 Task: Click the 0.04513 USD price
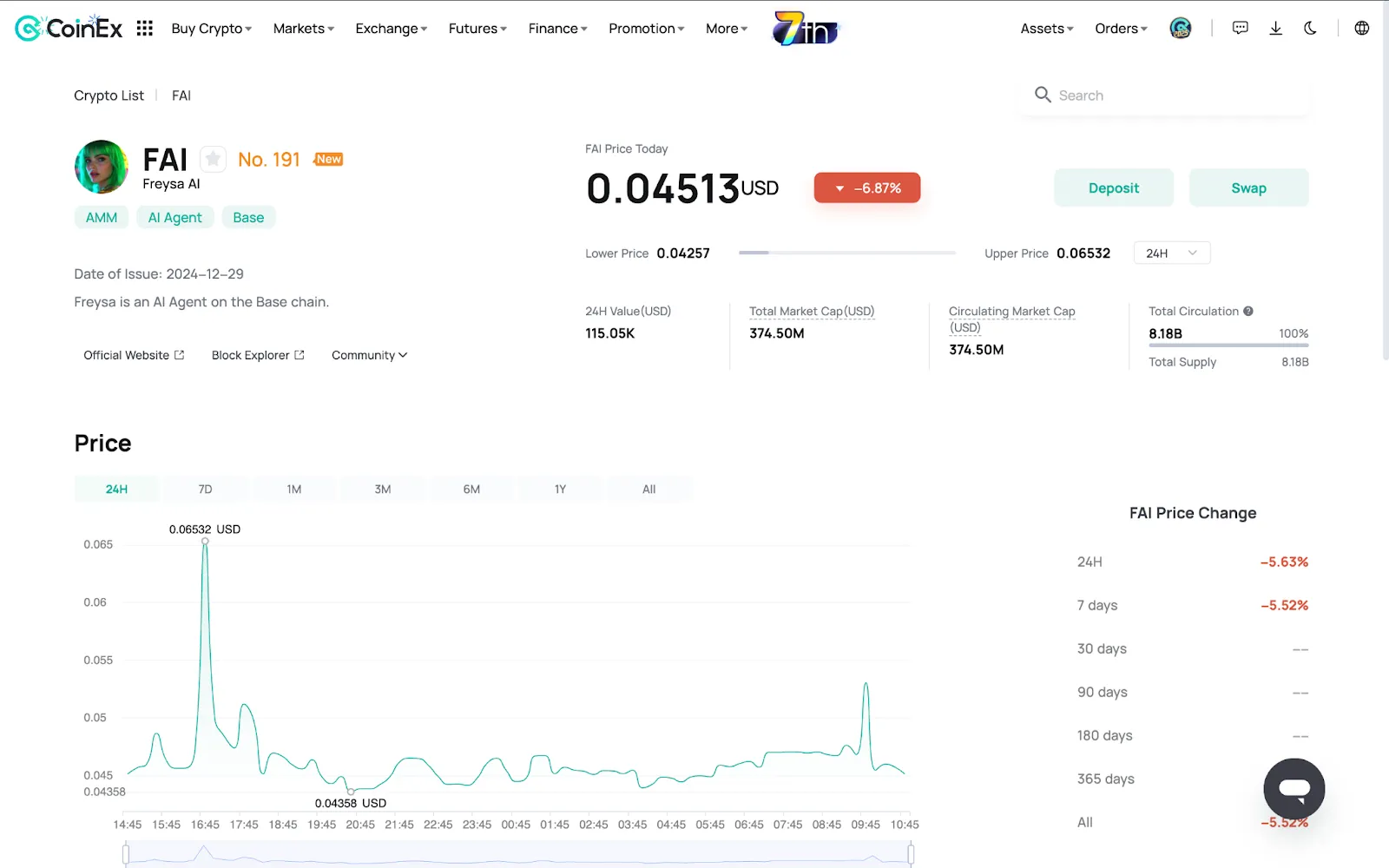682,187
